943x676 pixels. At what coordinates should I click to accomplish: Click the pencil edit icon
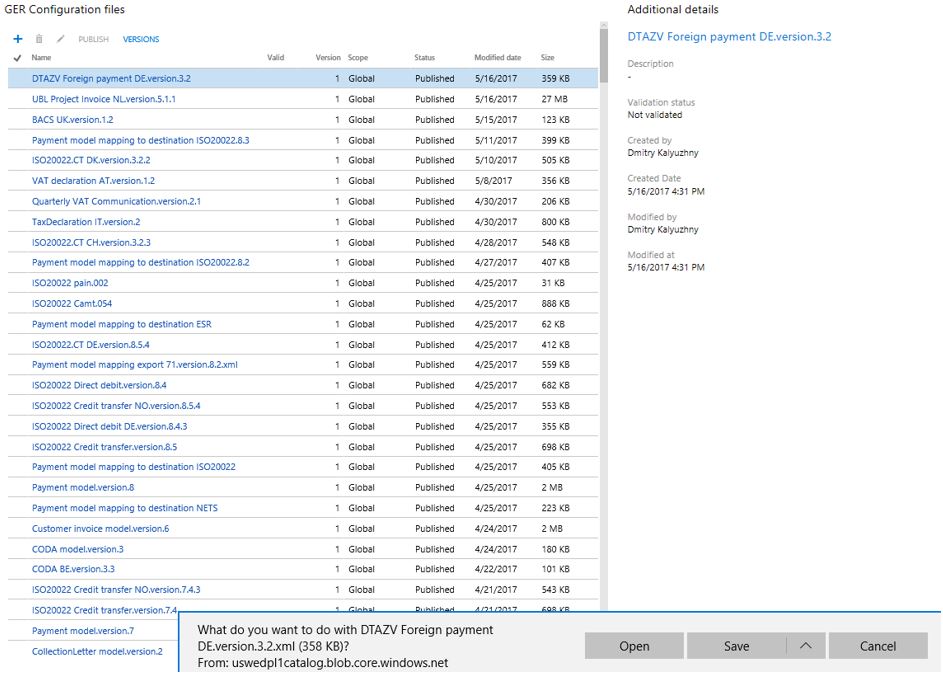(60, 39)
